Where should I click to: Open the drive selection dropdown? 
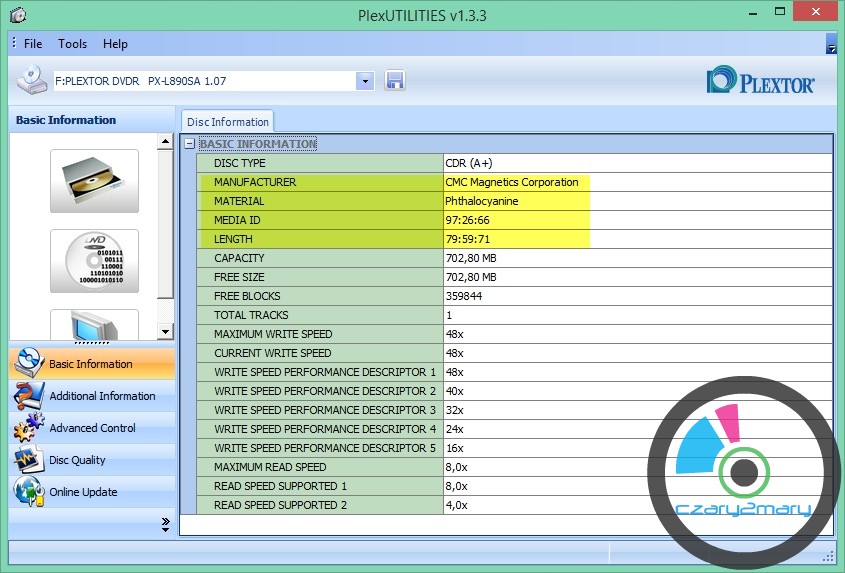[364, 81]
